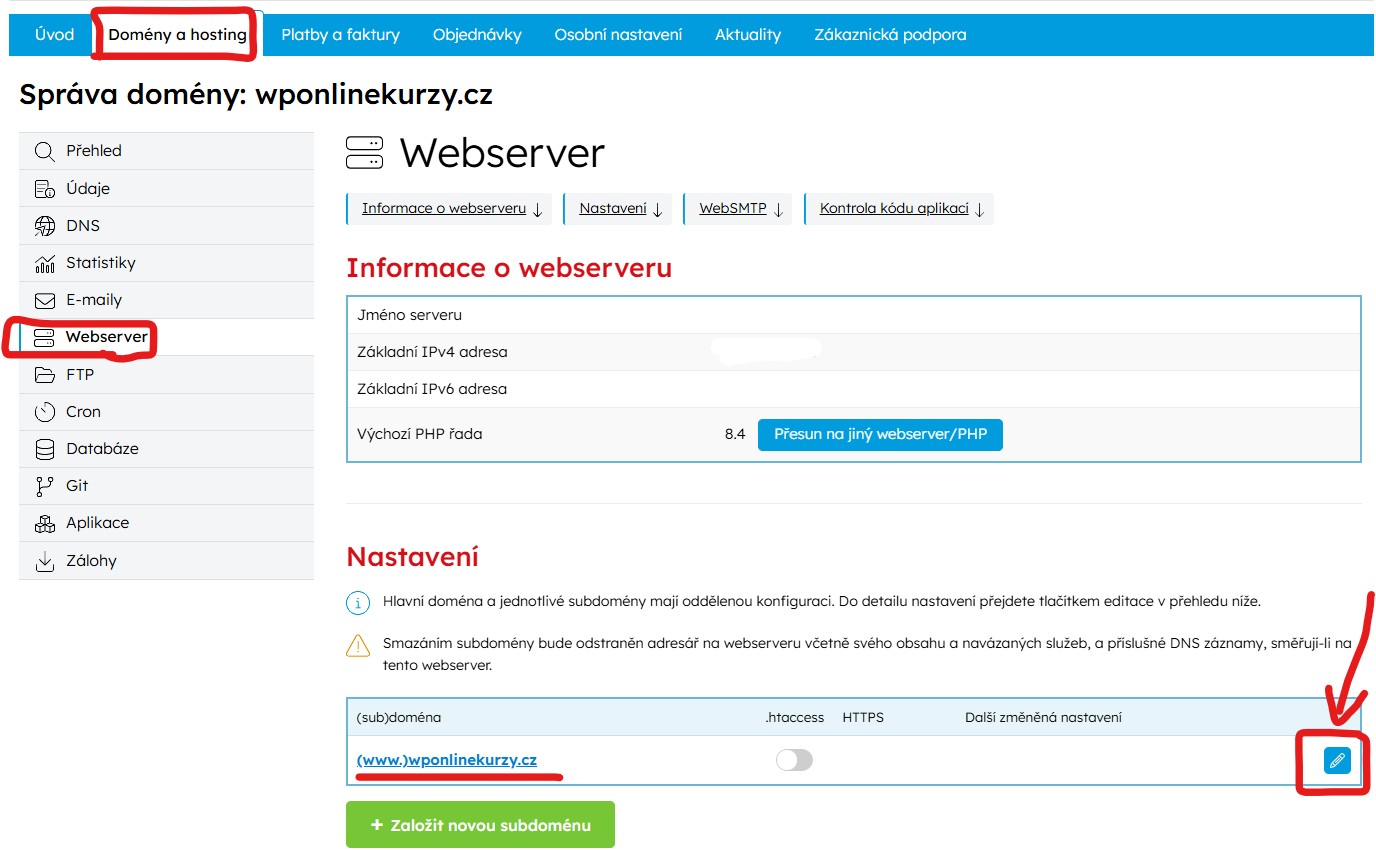The image size is (1376, 850).
Task: Edit domain settings with pencil icon
Action: tap(1336, 761)
